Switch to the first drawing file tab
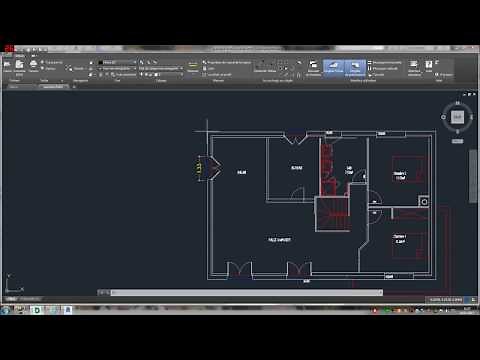 (x=21, y=86)
